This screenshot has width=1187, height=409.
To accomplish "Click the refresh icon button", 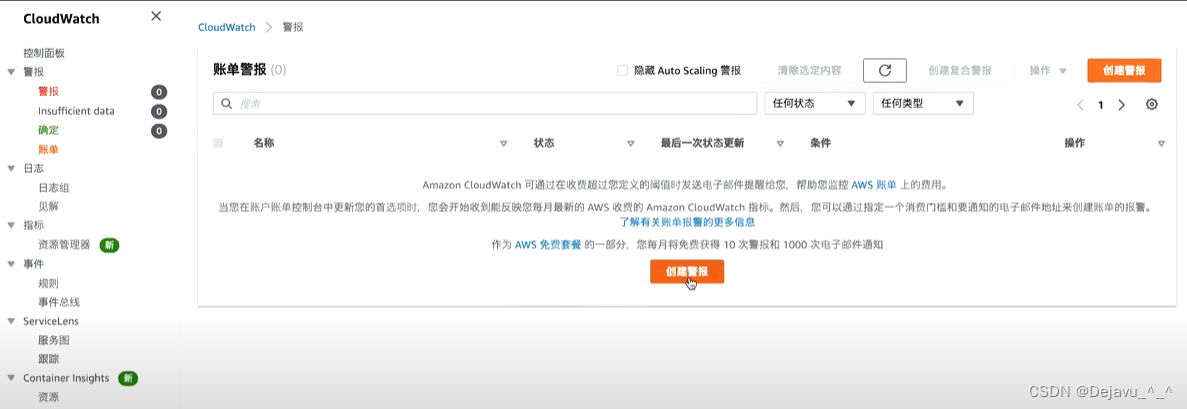I will [885, 70].
